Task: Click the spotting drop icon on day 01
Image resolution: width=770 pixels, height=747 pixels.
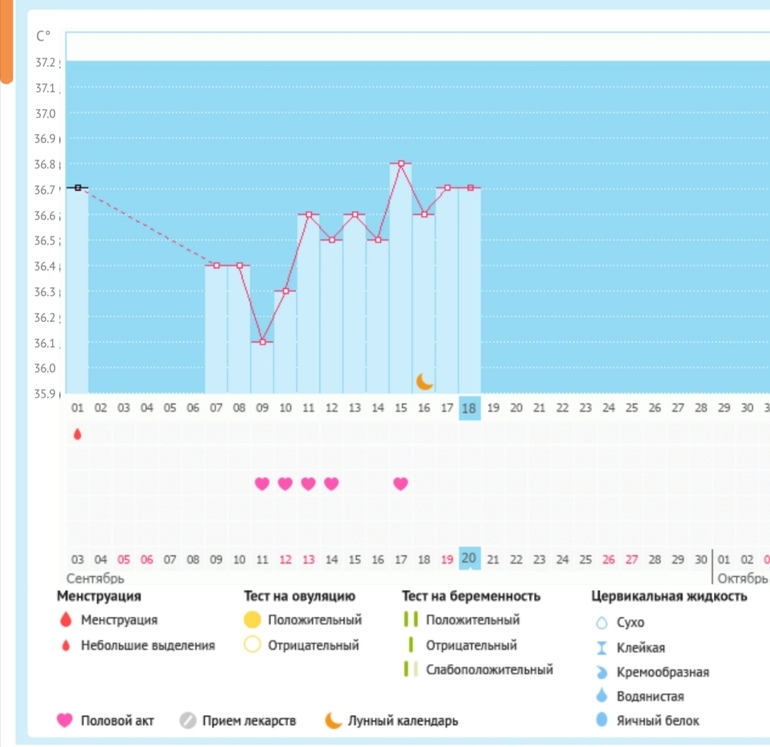Action: point(77,434)
